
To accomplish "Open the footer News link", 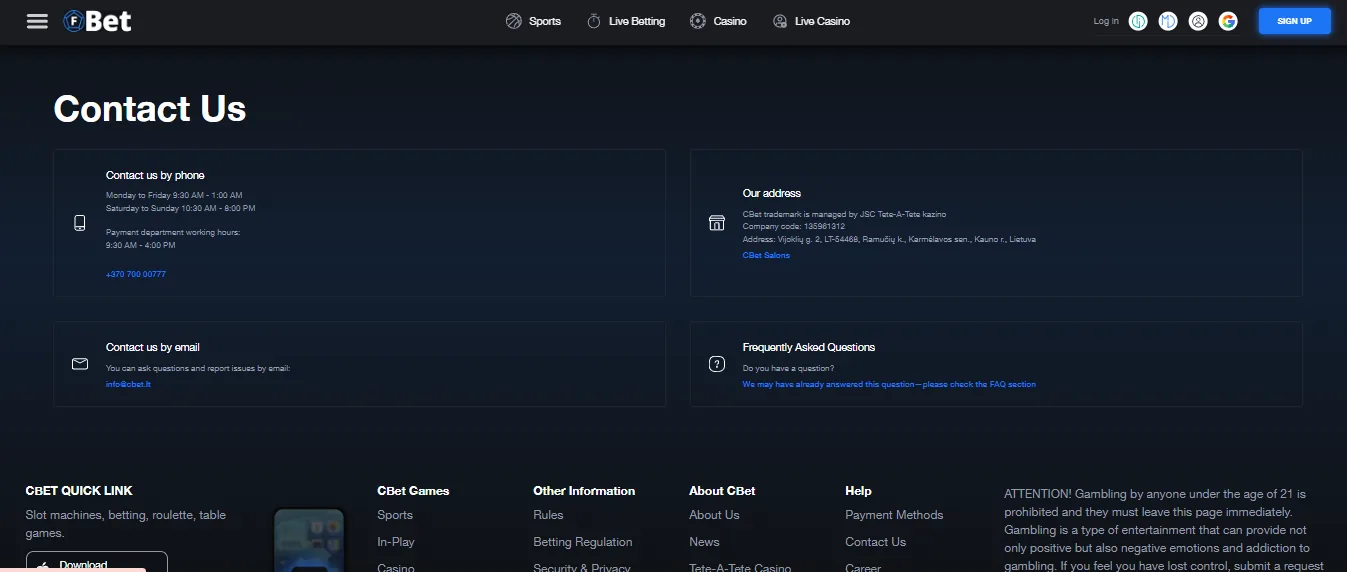I will 704,542.
